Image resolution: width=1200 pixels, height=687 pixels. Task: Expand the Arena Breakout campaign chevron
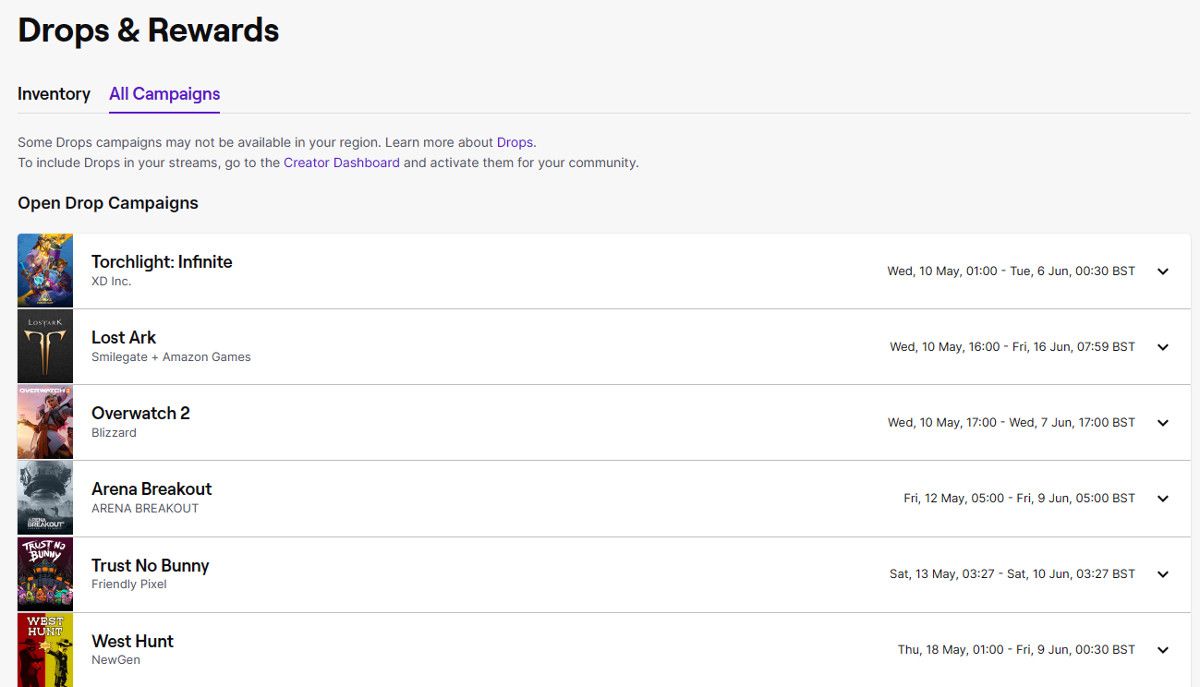pos(1163,498)
